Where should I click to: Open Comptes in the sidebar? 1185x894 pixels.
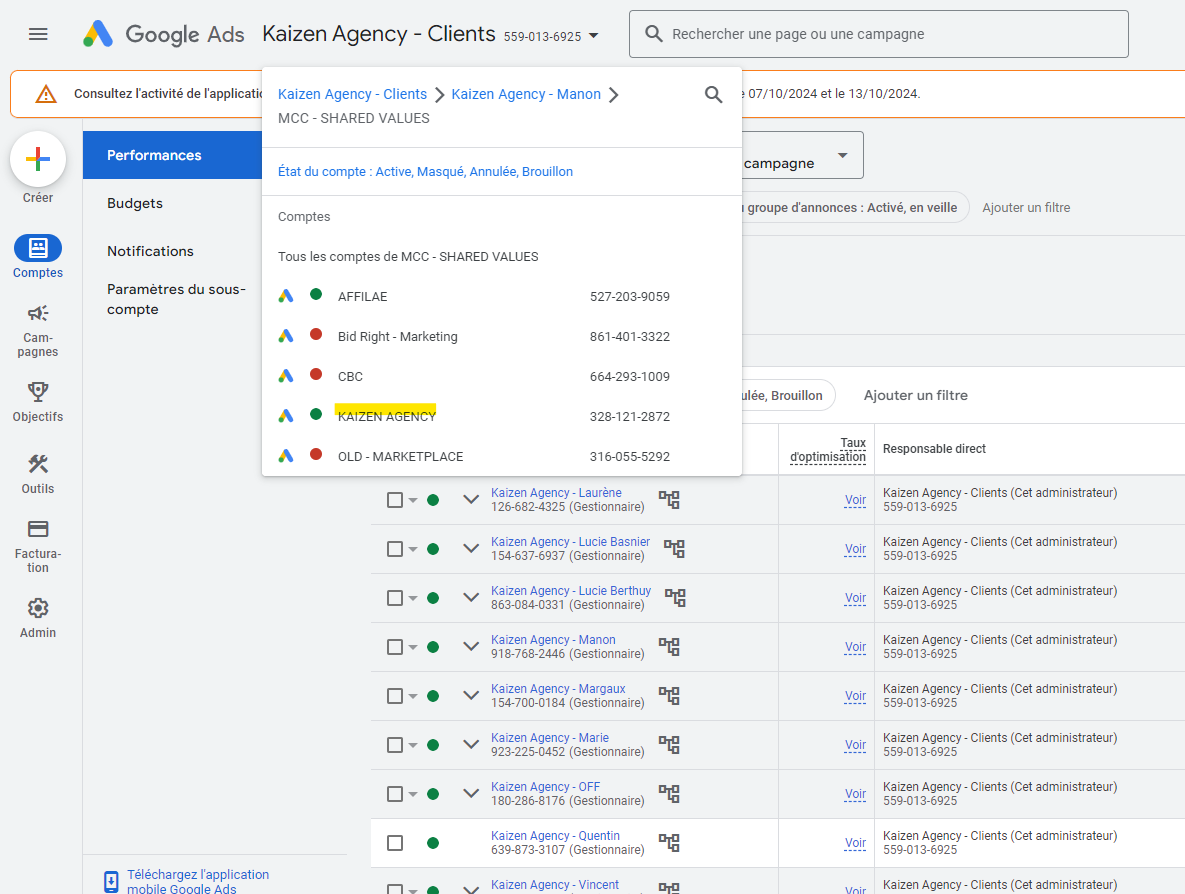(38, 257)
